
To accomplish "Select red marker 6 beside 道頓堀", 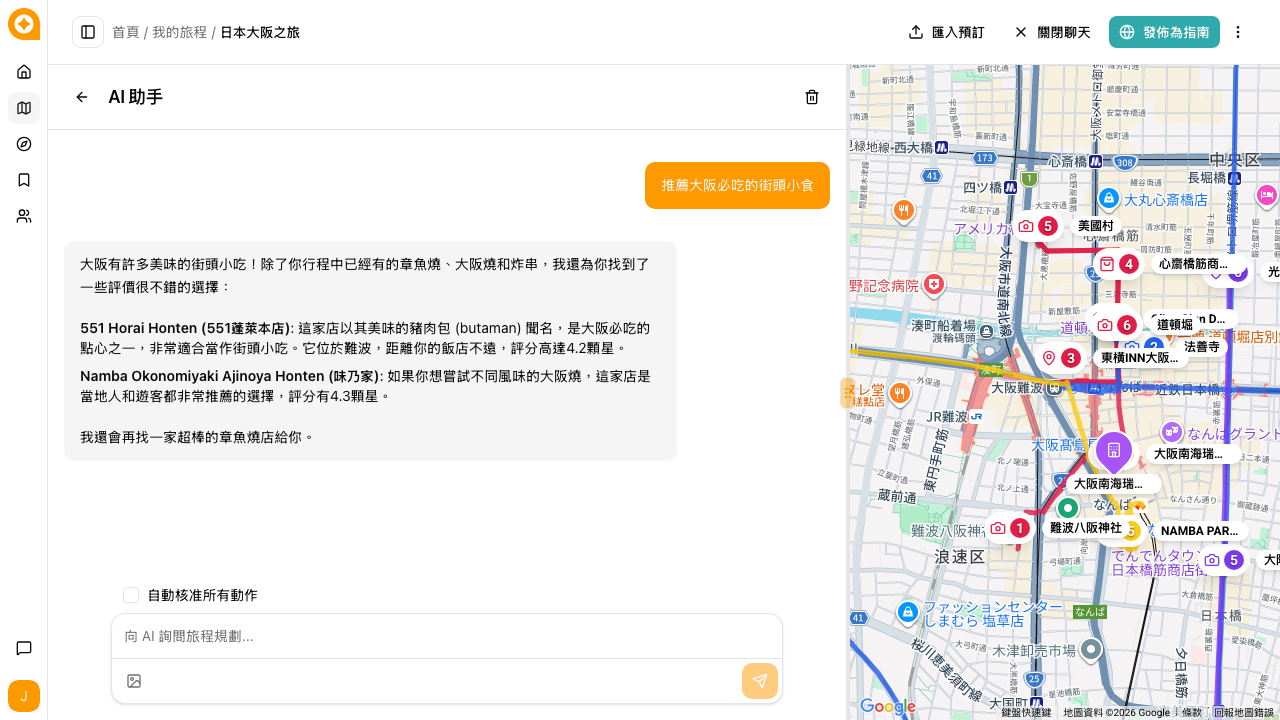I will point(1115,325).
